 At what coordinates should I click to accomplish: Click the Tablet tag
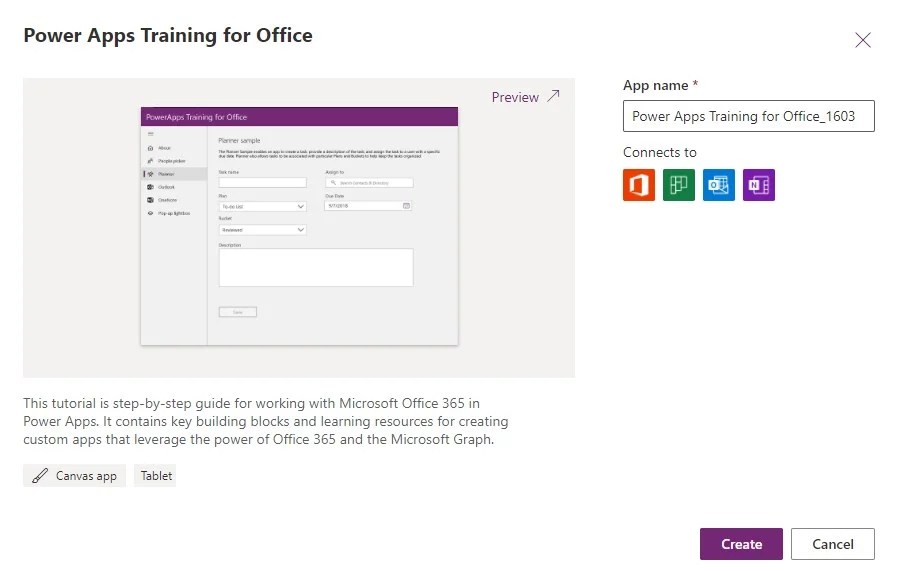click(x=156, y=475)
